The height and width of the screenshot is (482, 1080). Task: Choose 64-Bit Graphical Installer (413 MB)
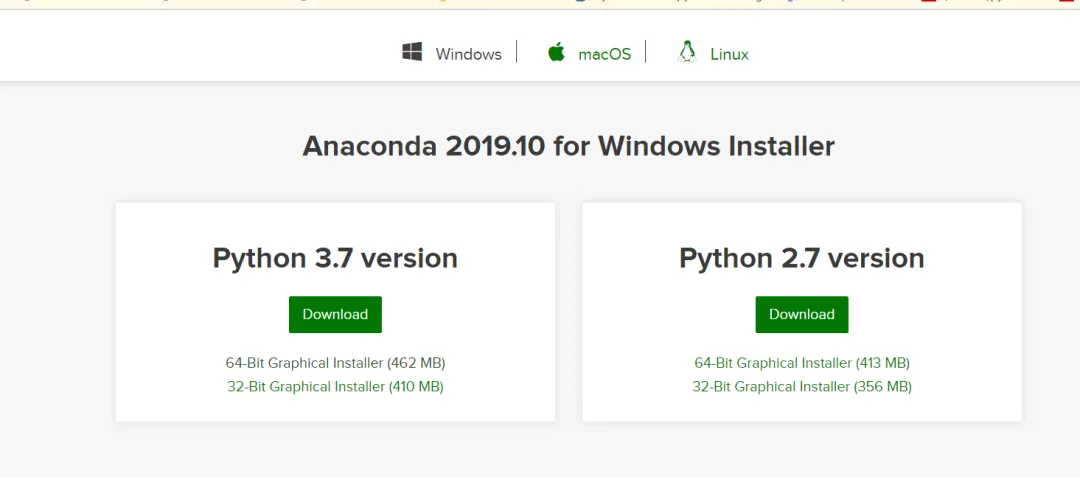[802, 363]
